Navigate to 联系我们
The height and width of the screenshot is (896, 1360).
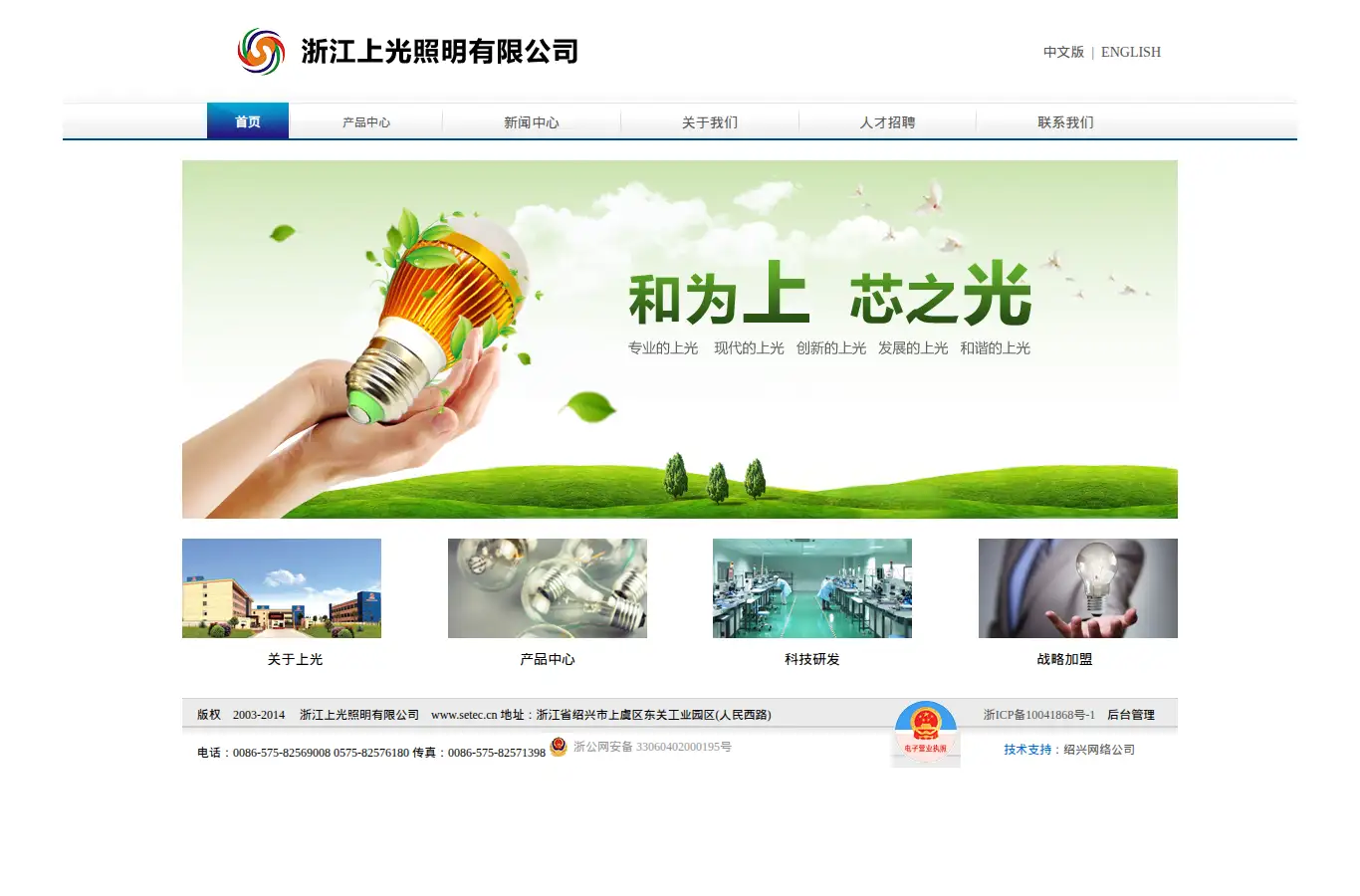tap(1065, 122)
